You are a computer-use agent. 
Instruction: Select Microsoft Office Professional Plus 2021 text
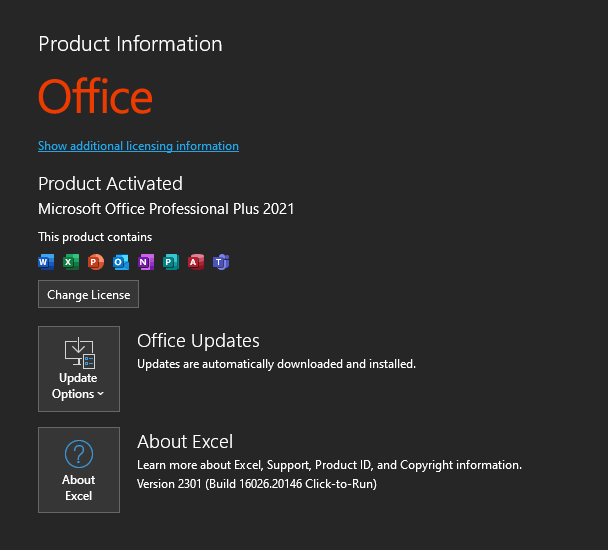coord(166,209)
